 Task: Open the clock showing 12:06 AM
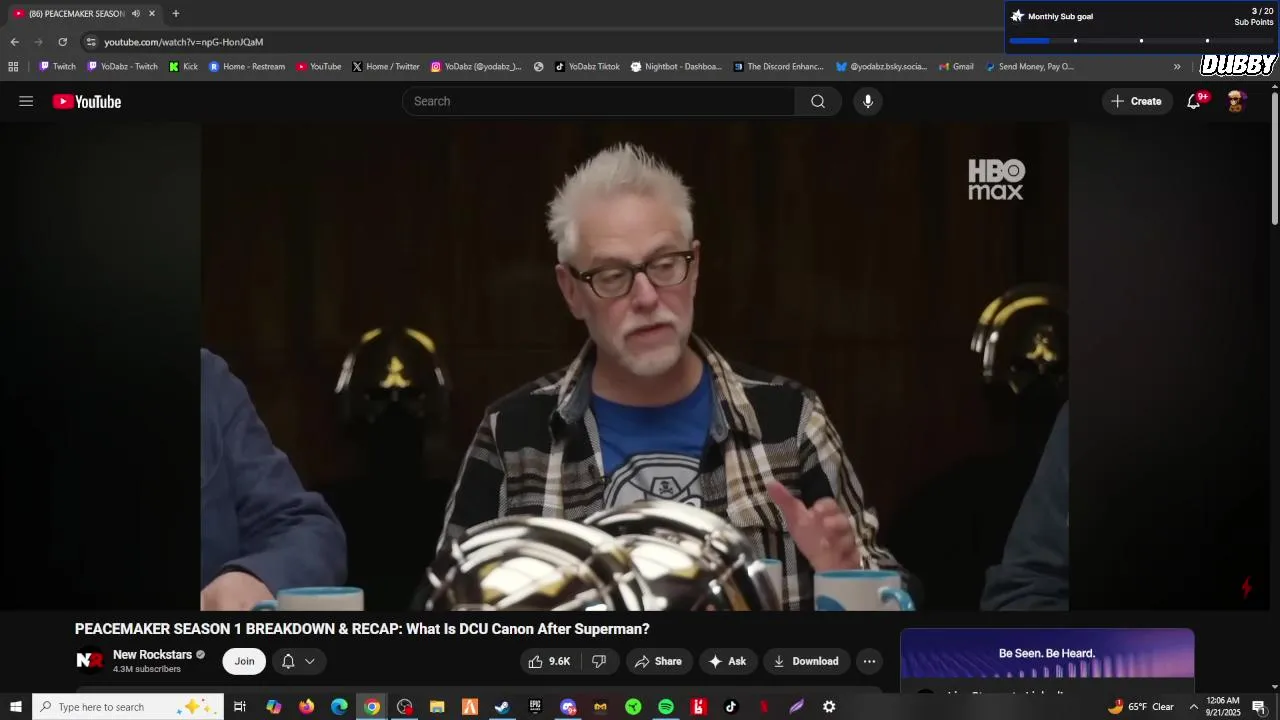1223,707
